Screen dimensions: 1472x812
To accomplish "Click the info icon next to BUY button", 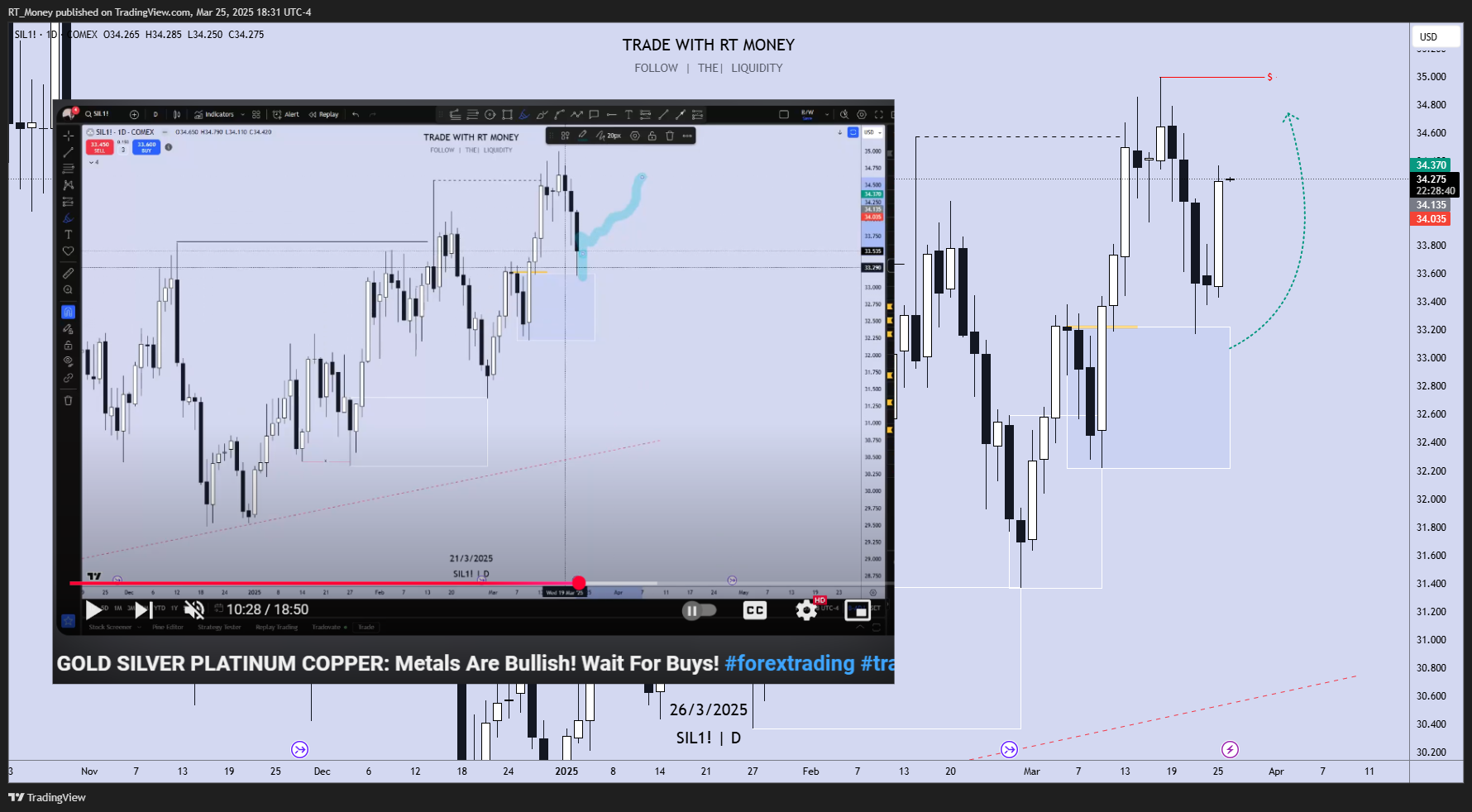I will coord(169,147).
